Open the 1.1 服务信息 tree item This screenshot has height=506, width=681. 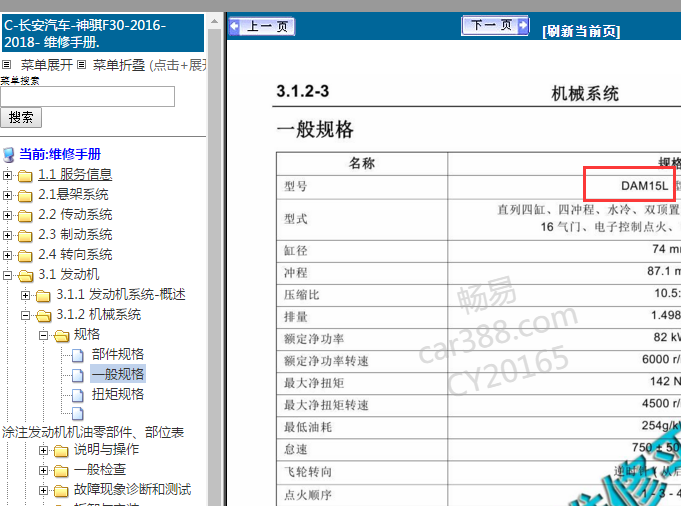coord(75,175)
